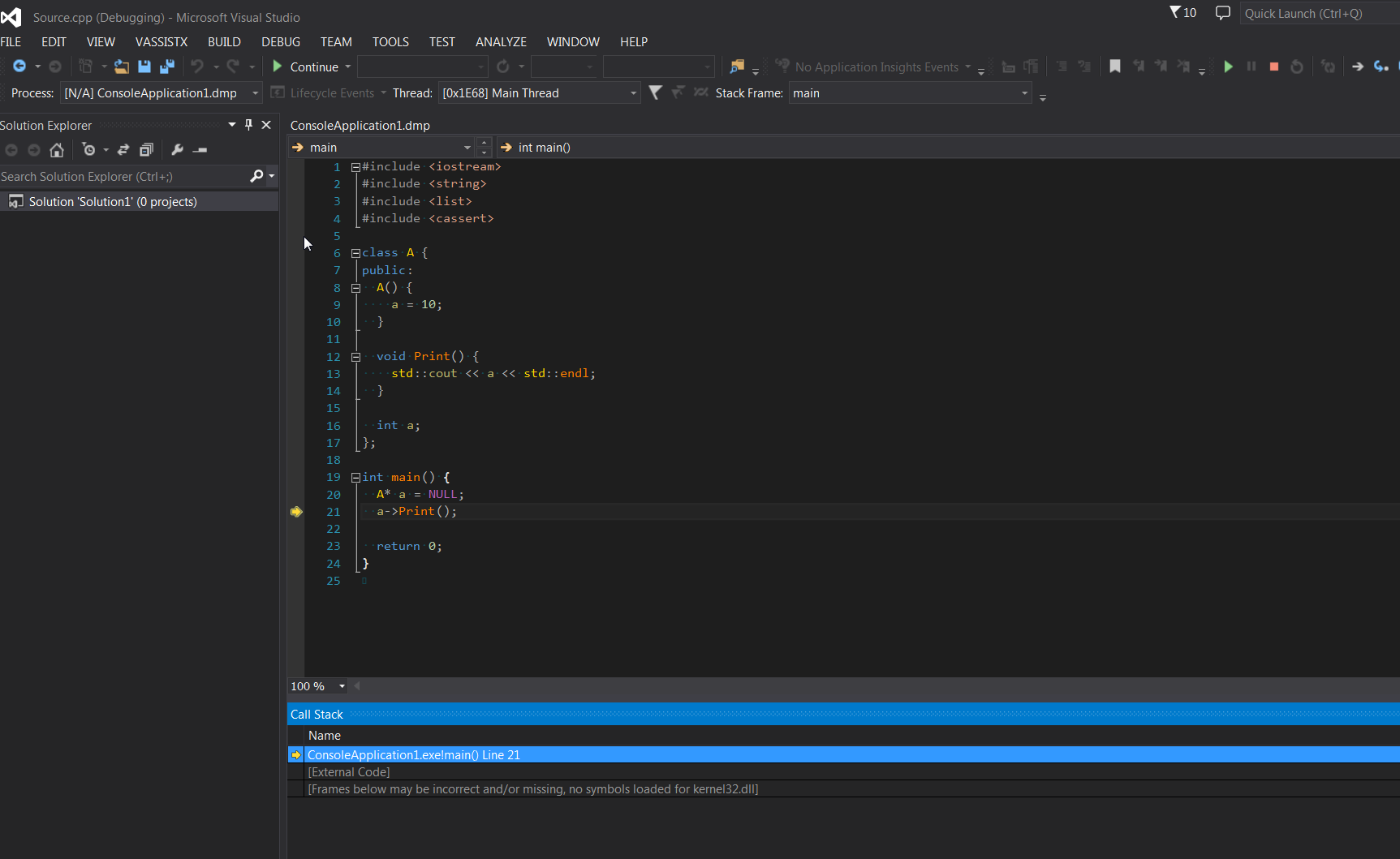Collapse the #include block at line 1
This screenshot has height=859, width=1400.
(355, 167)
